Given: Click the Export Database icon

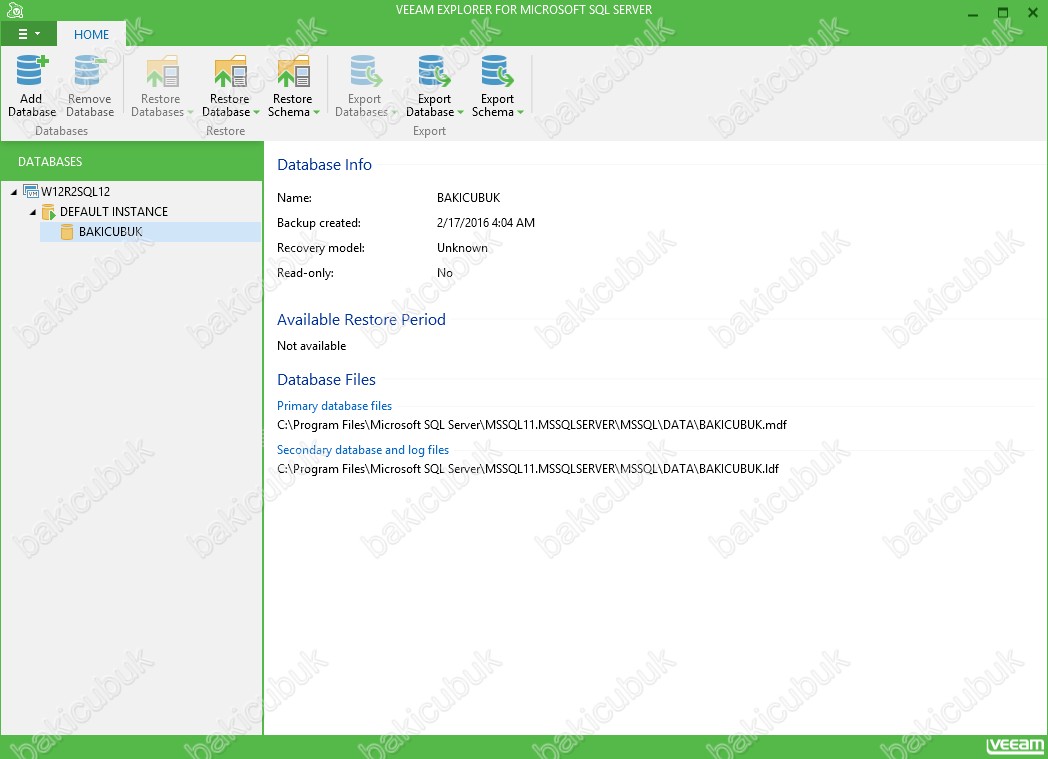Looking at the screenshot, I should (434, 71).
